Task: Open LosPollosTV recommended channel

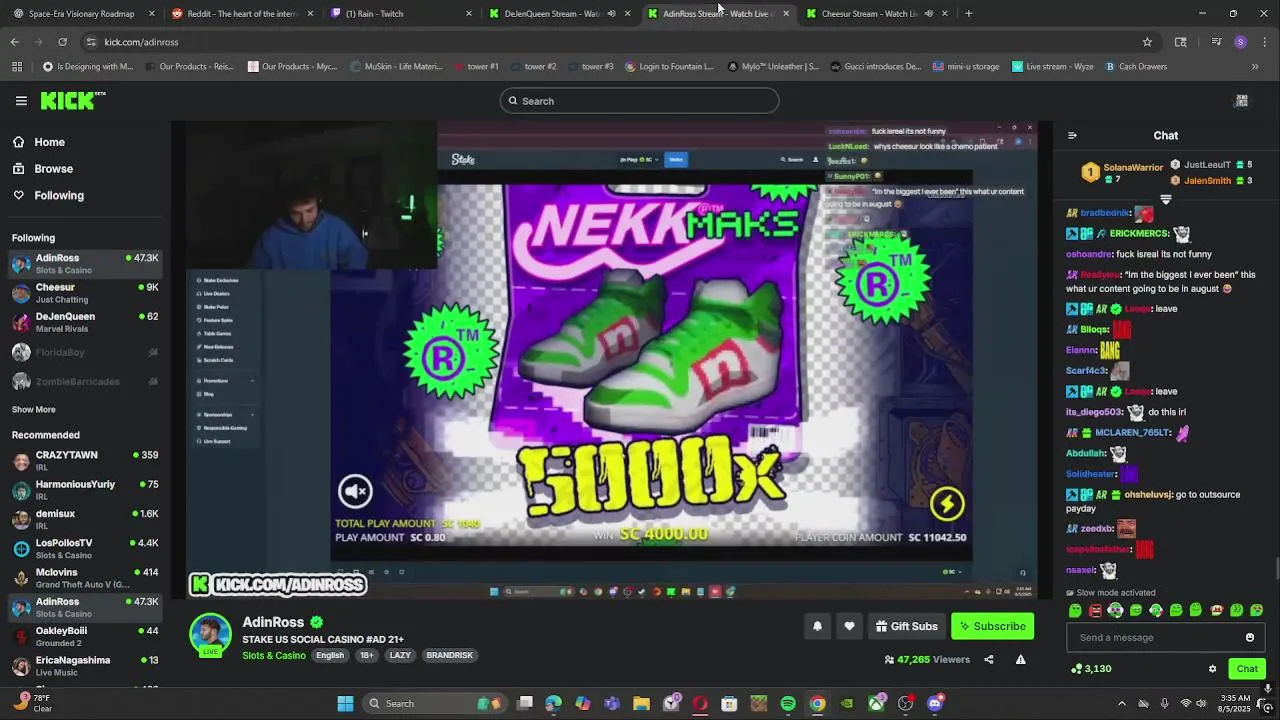Action: [x=85, y=548]
